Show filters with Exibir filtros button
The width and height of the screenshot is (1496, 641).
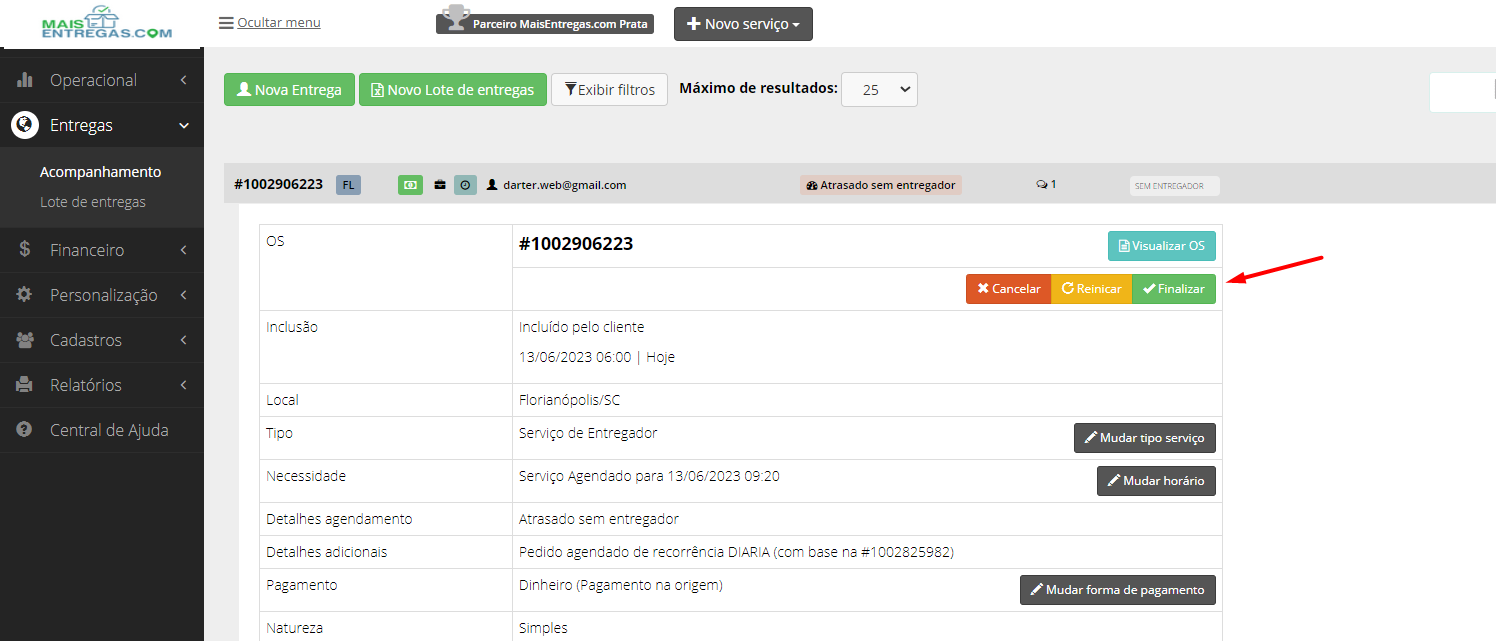click(x=609, y=89)
